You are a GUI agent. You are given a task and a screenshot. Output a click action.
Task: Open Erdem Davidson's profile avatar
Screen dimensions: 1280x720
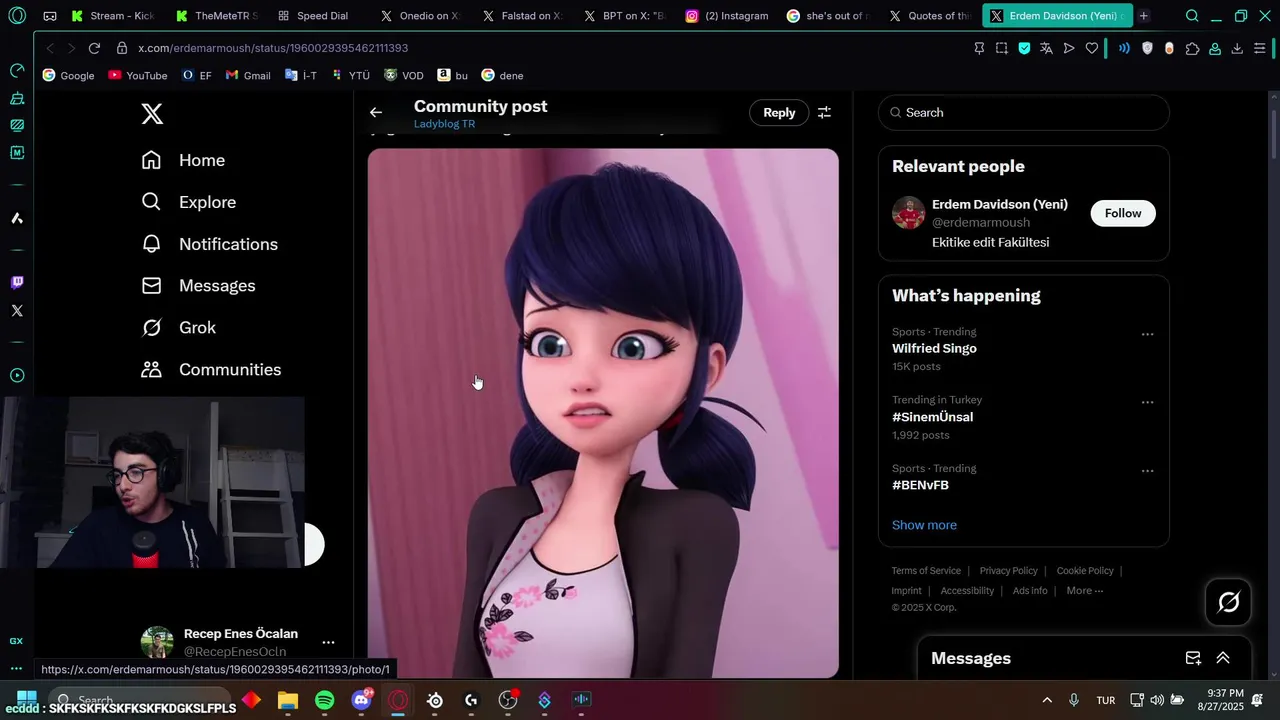coord(908,213)
